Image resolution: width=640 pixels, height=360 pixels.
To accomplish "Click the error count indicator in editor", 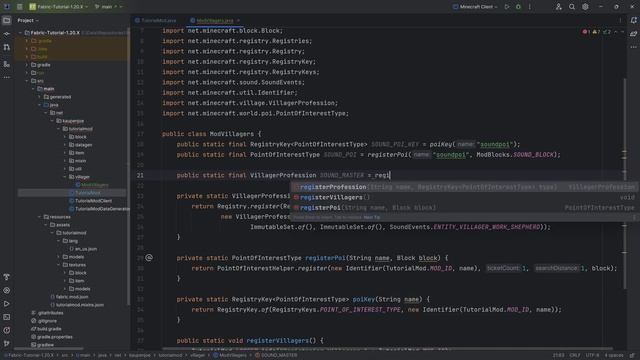I will [x=586, y=32].
